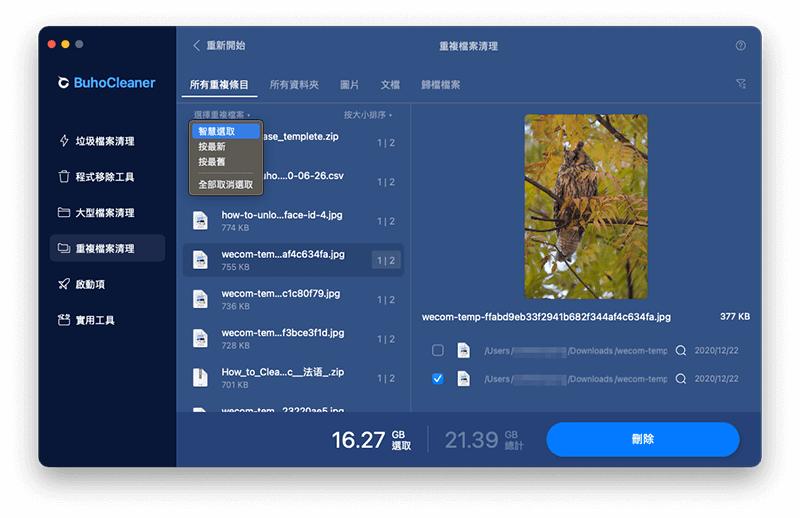Click the 21.39 GB 總計 value
Image resolution: width=800 pixels, height=518 pixels.
[484, 440]
